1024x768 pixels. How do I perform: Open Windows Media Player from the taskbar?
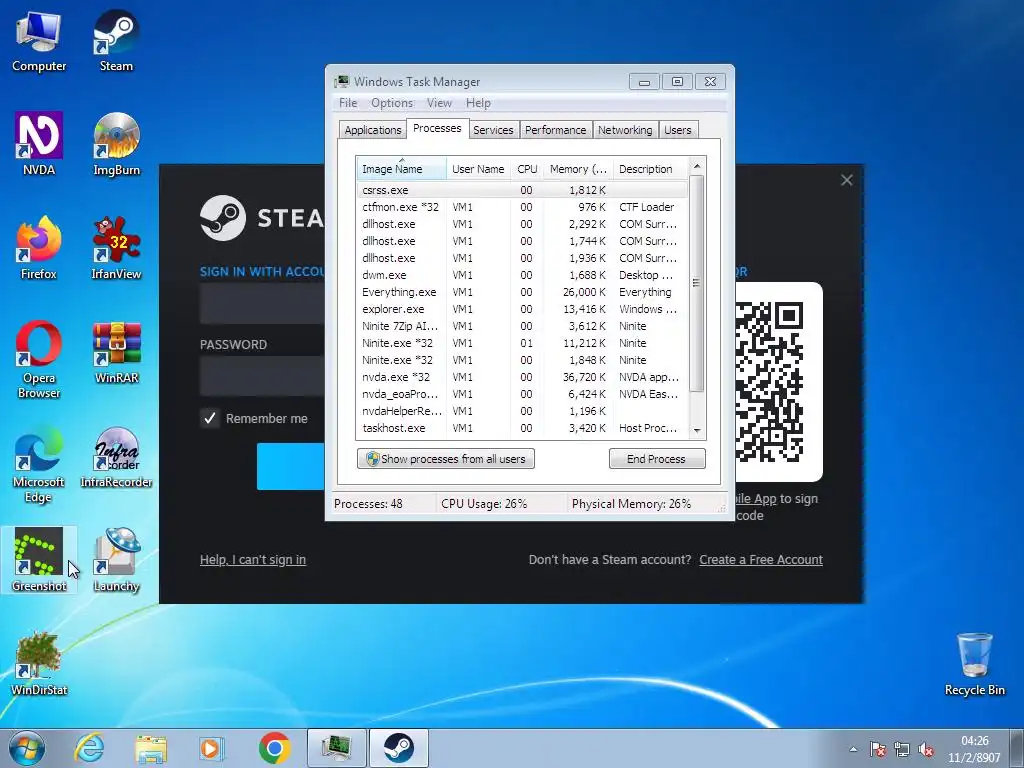tap(212, 748)
